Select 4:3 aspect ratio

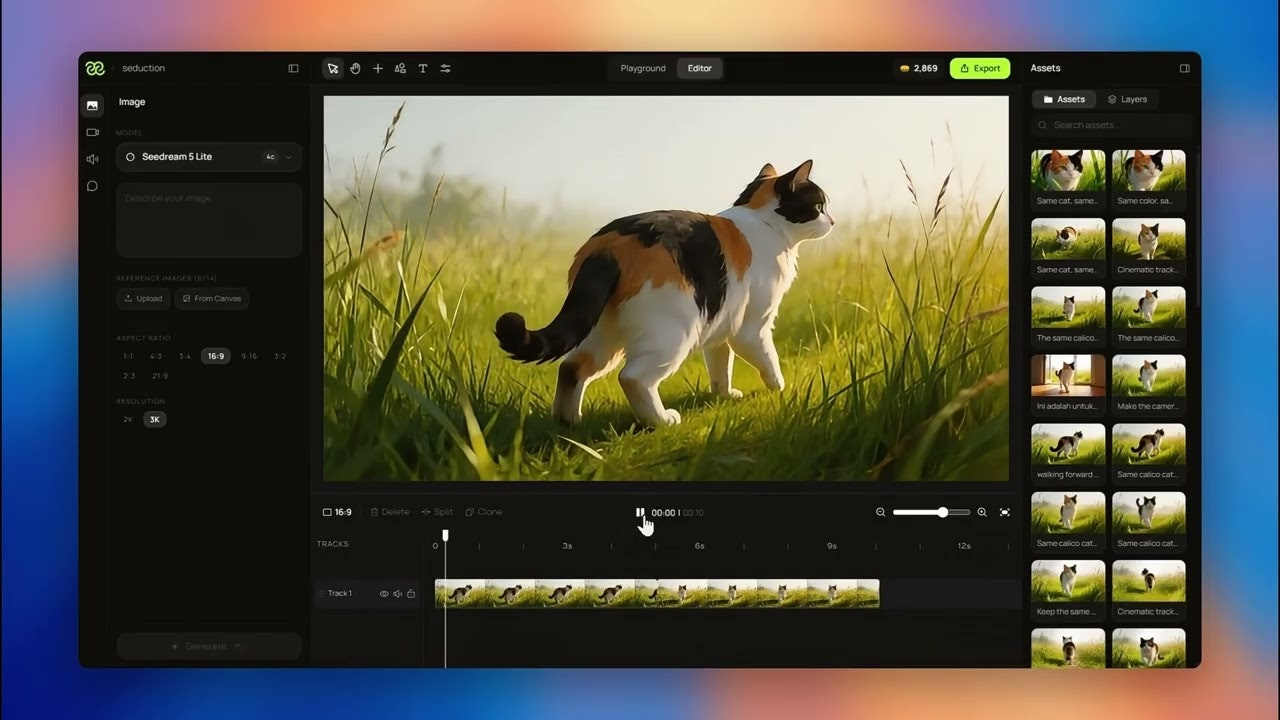coord(156,356)
